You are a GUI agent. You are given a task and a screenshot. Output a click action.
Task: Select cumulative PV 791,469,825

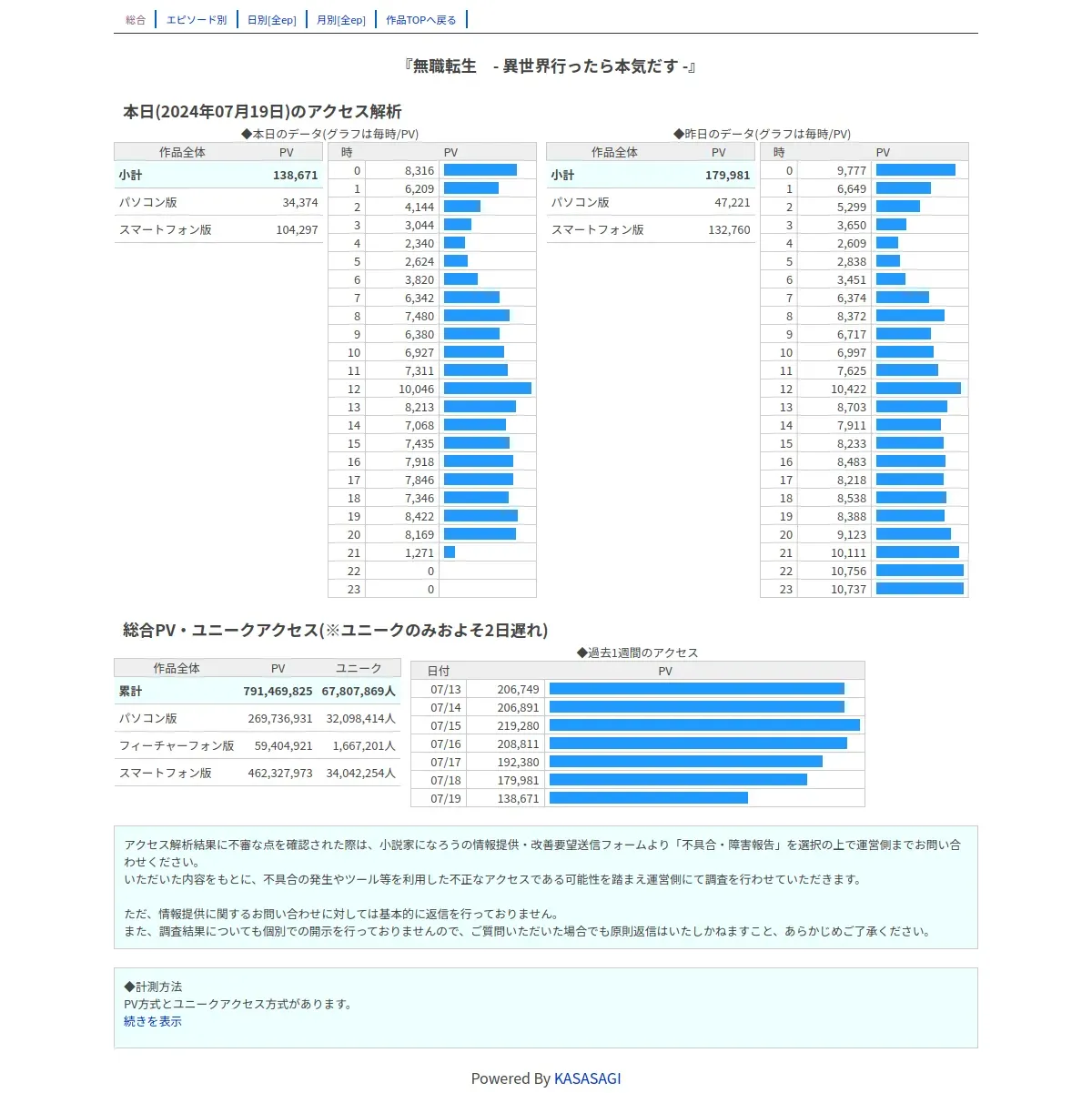click(x=278, y=691)
